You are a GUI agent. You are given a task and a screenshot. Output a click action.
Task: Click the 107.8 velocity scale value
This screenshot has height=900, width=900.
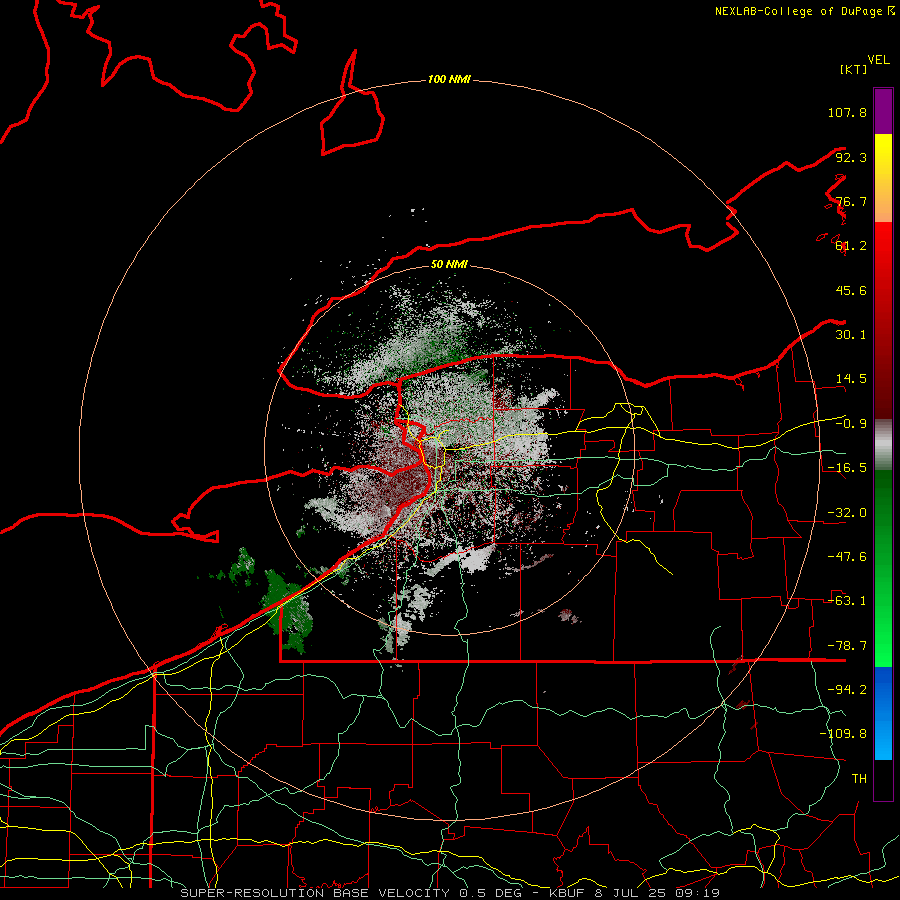[x=847, y=112]
